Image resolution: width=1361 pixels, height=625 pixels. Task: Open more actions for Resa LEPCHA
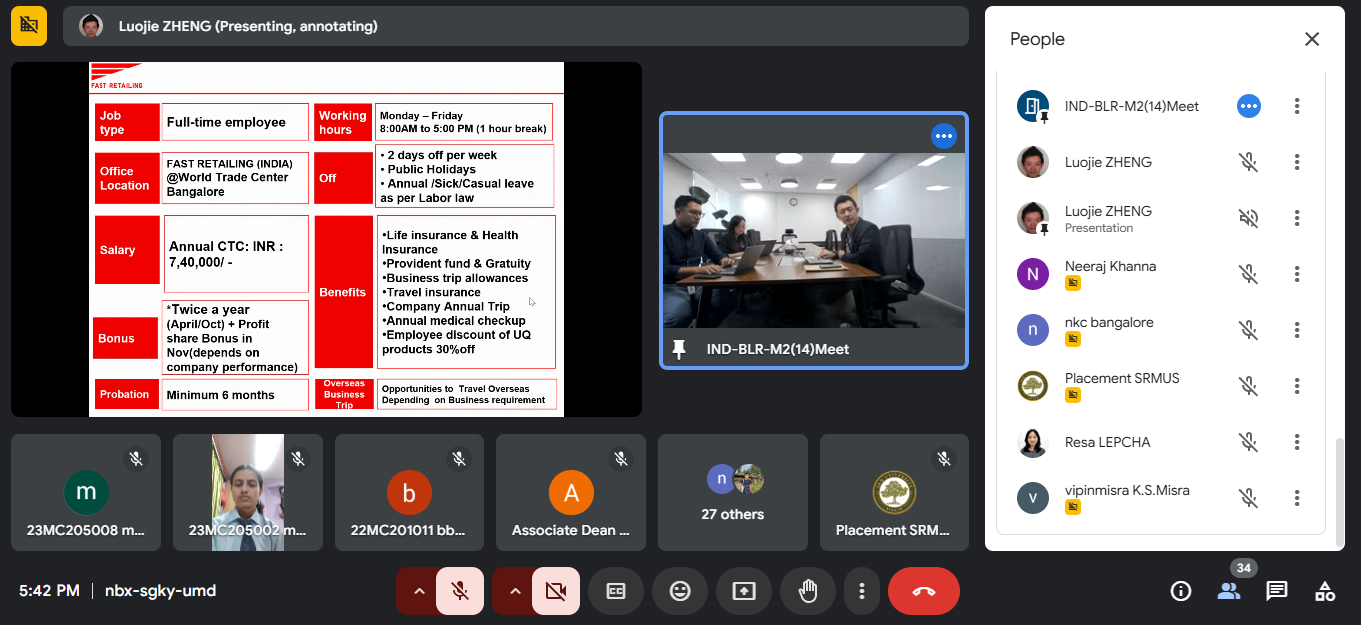(1297, 442)
